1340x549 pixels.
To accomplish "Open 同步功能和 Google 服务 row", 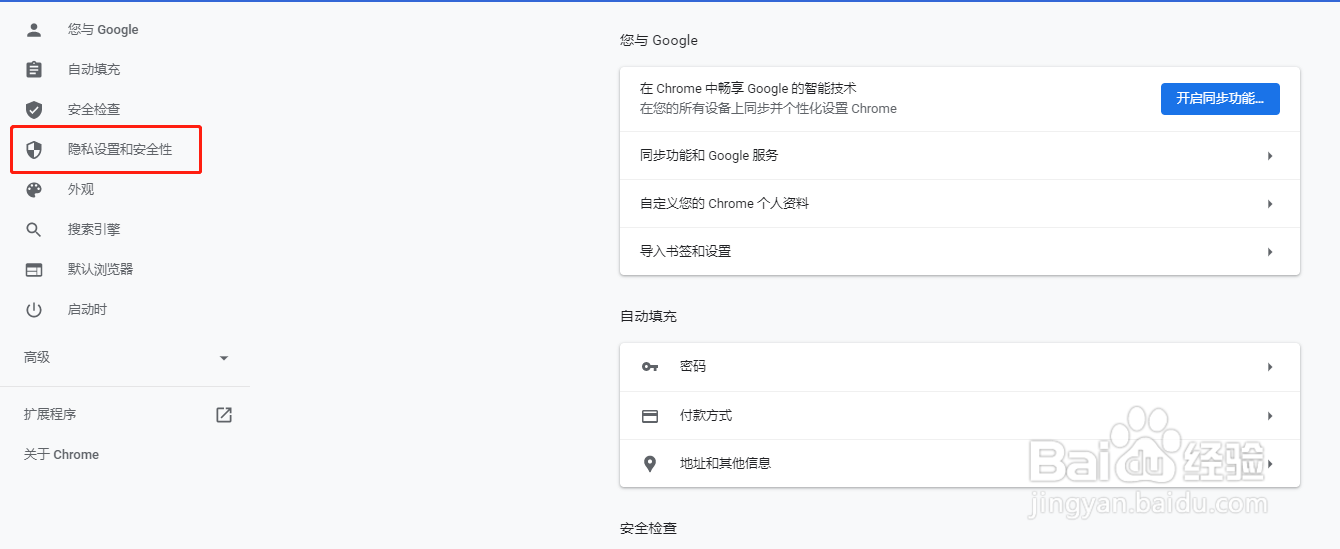I will coord(960,156).
